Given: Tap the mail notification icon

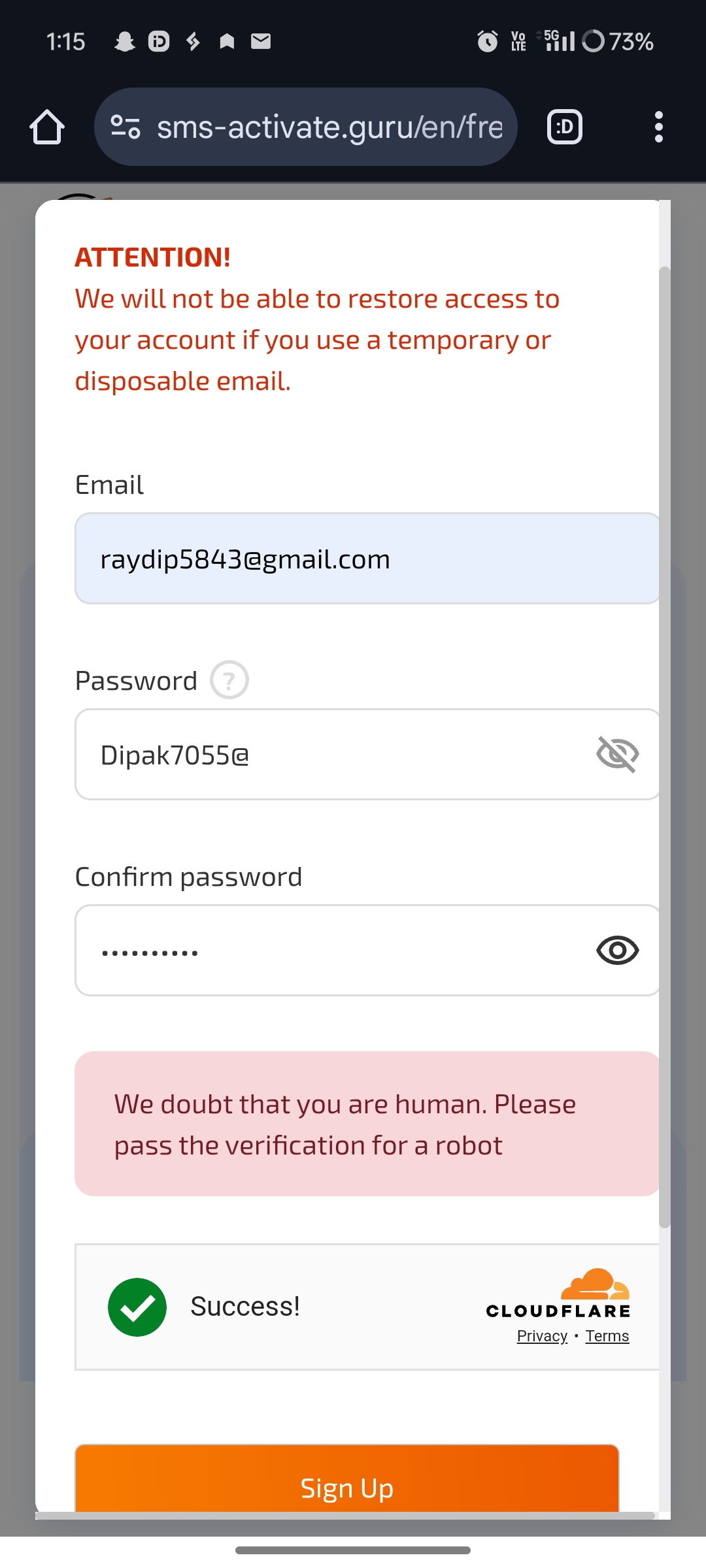Looking at the screenshot, I should click(261, 42).
